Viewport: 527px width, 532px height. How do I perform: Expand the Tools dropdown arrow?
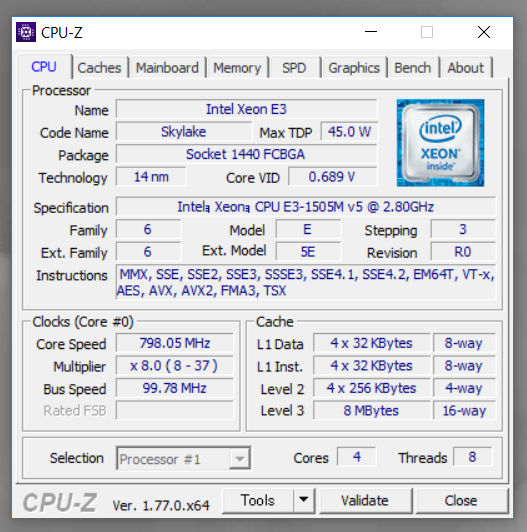(304, 500)
